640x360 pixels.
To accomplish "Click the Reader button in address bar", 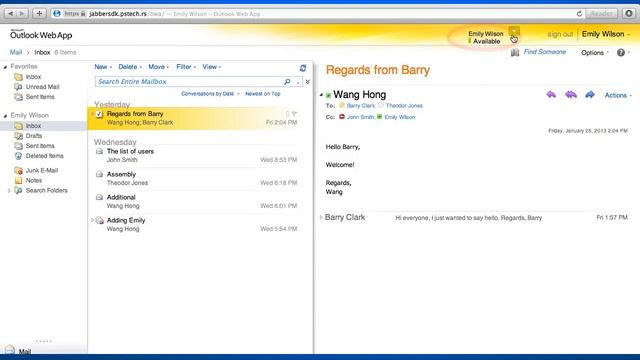I will (x=602, y=14).
